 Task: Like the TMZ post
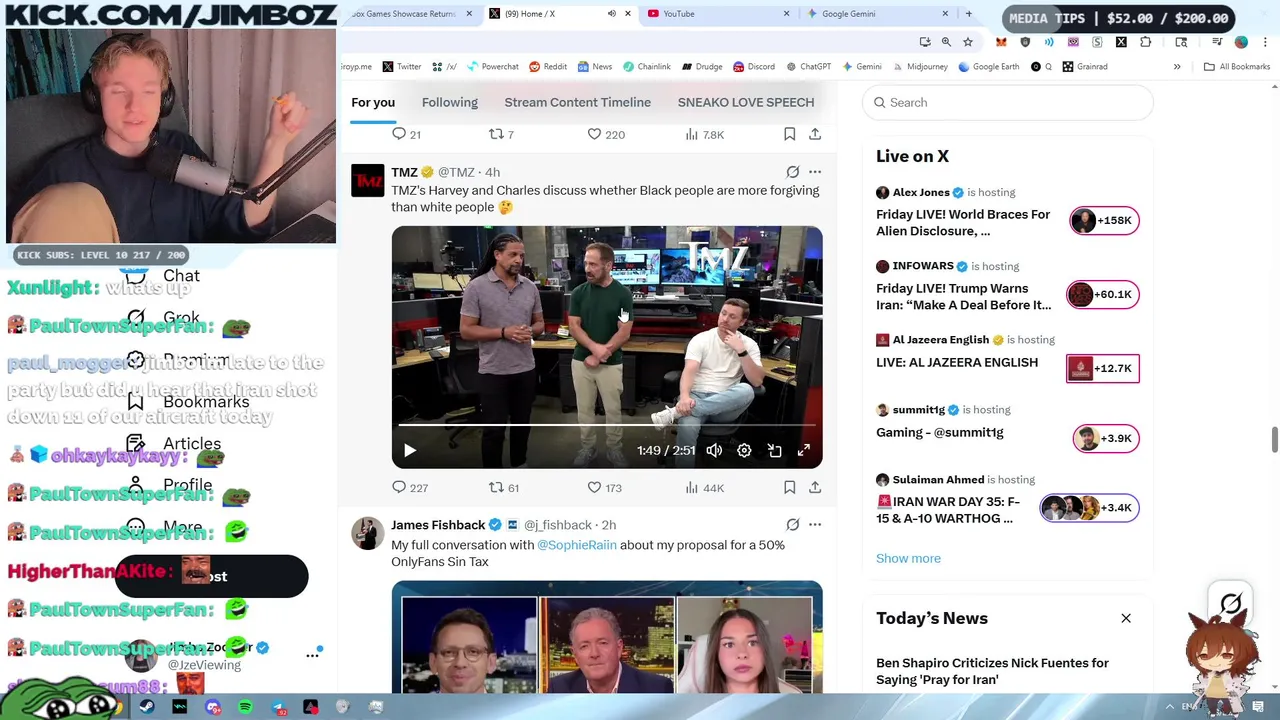point(604,487)
